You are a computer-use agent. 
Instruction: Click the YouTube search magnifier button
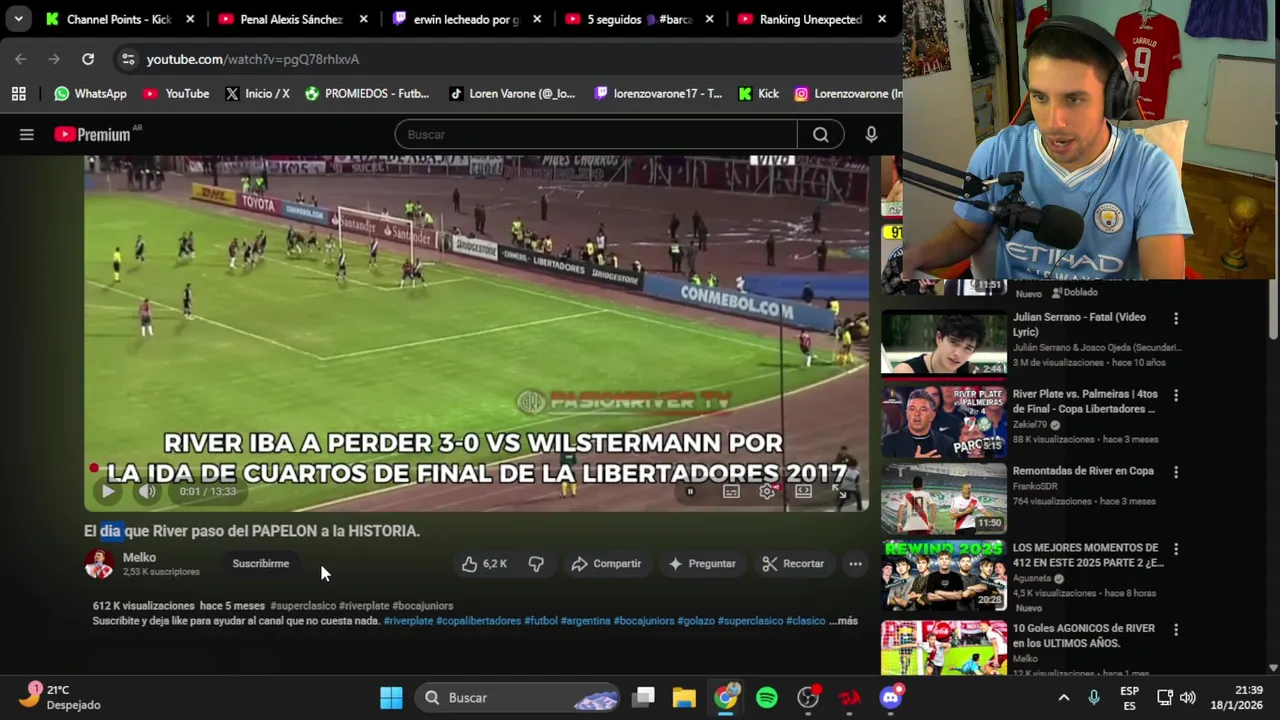820,134
